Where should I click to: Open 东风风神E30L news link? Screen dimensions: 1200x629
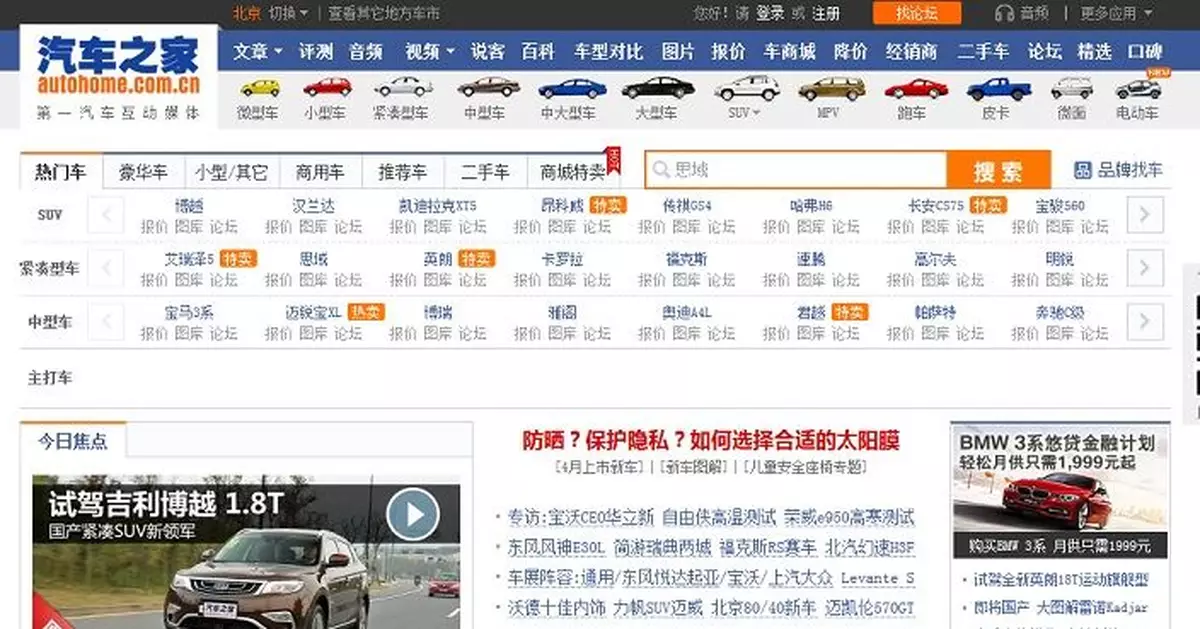pos(557,548)
